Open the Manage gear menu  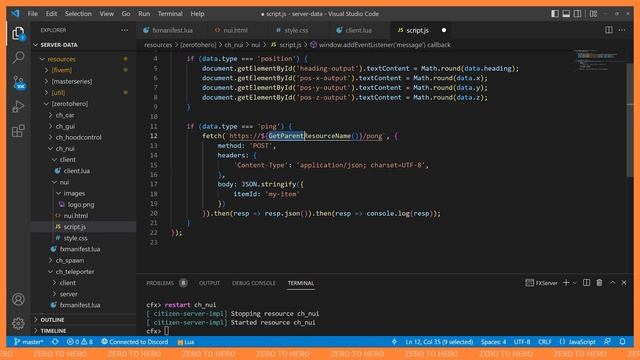pyautogui.click(x=18, y=323)
